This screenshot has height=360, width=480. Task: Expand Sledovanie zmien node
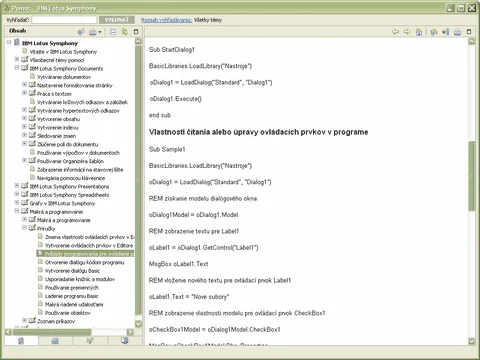24,135
